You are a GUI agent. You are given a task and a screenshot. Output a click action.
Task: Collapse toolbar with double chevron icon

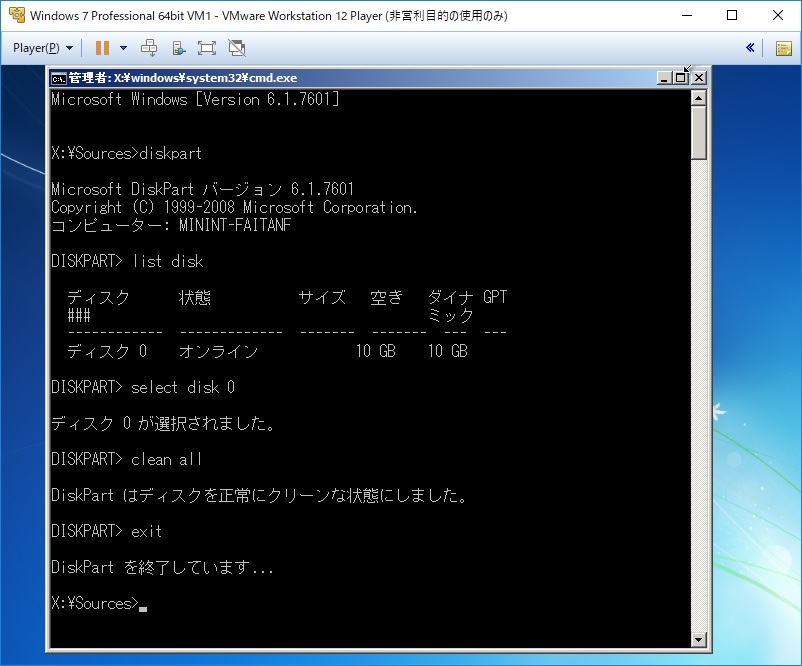(750, 48)
